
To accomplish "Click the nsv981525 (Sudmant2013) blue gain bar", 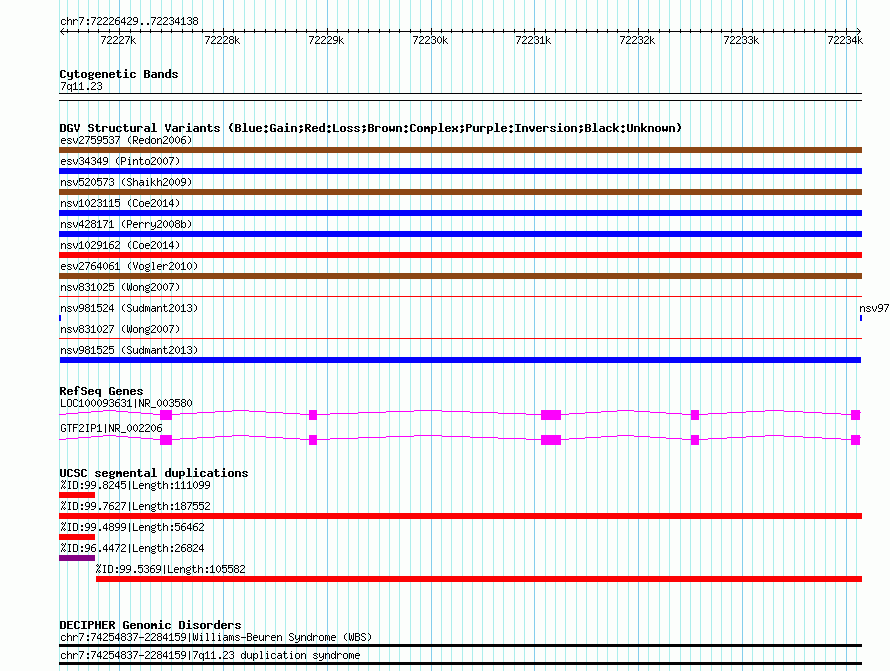I will click(x=460, y=360).
